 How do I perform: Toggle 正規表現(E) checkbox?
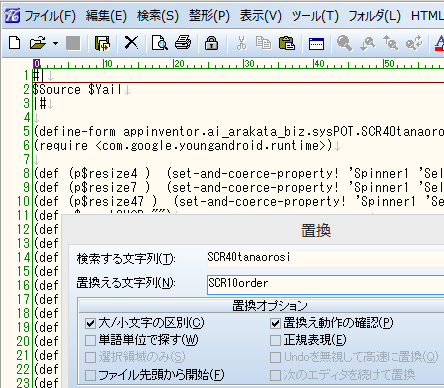click(x=275, y=340)
